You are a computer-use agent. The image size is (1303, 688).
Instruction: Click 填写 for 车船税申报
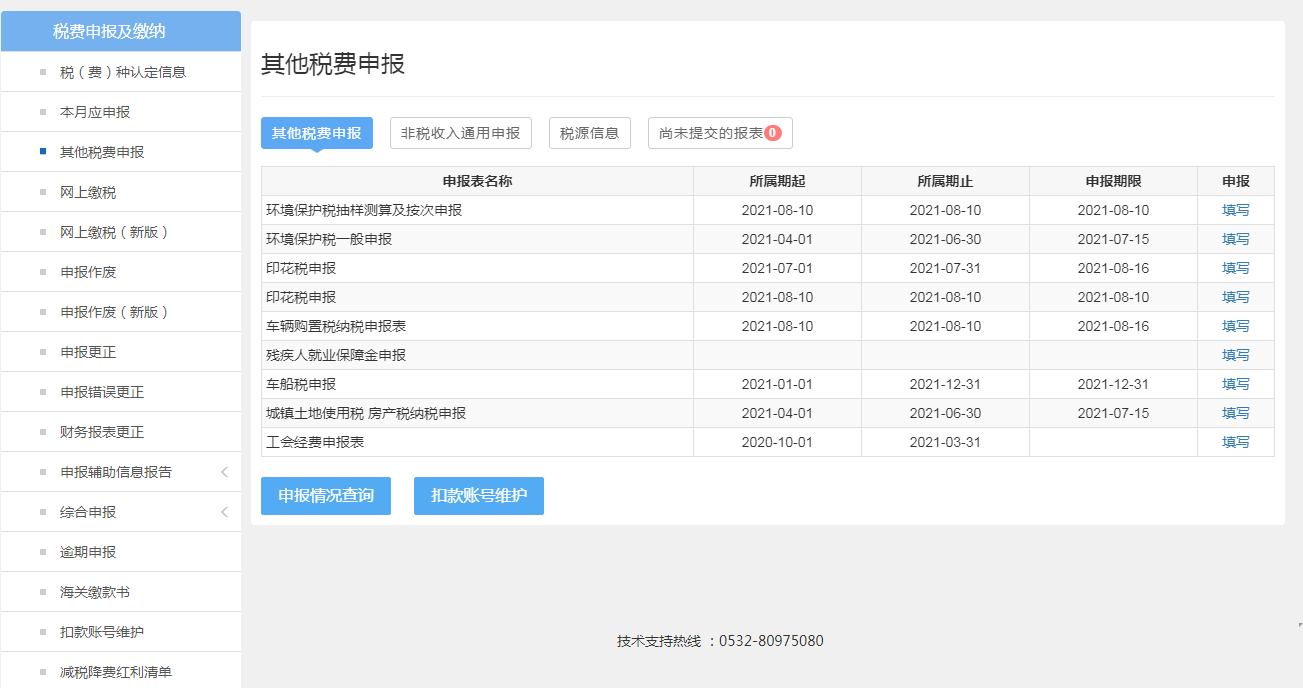(1235, 385)
